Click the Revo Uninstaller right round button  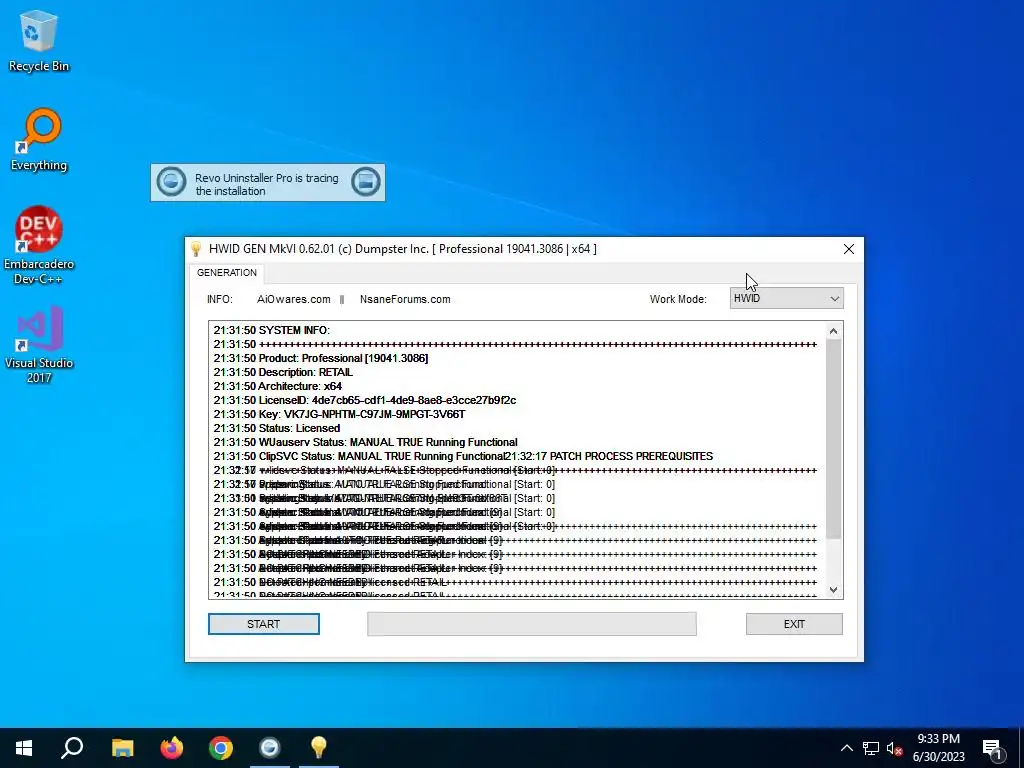pyautogui.click(x=365, y=182)
